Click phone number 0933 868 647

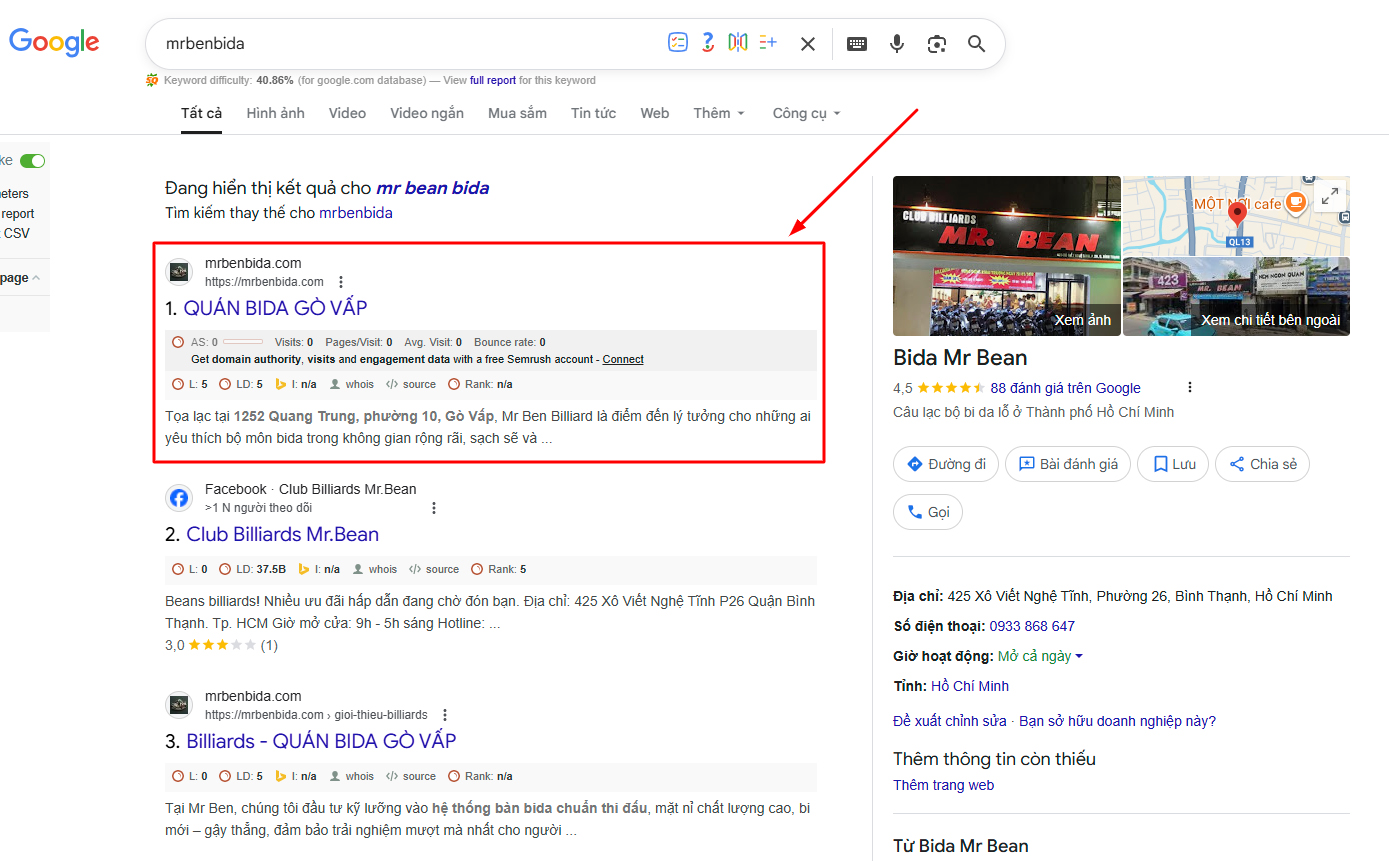coord(1032,626)
